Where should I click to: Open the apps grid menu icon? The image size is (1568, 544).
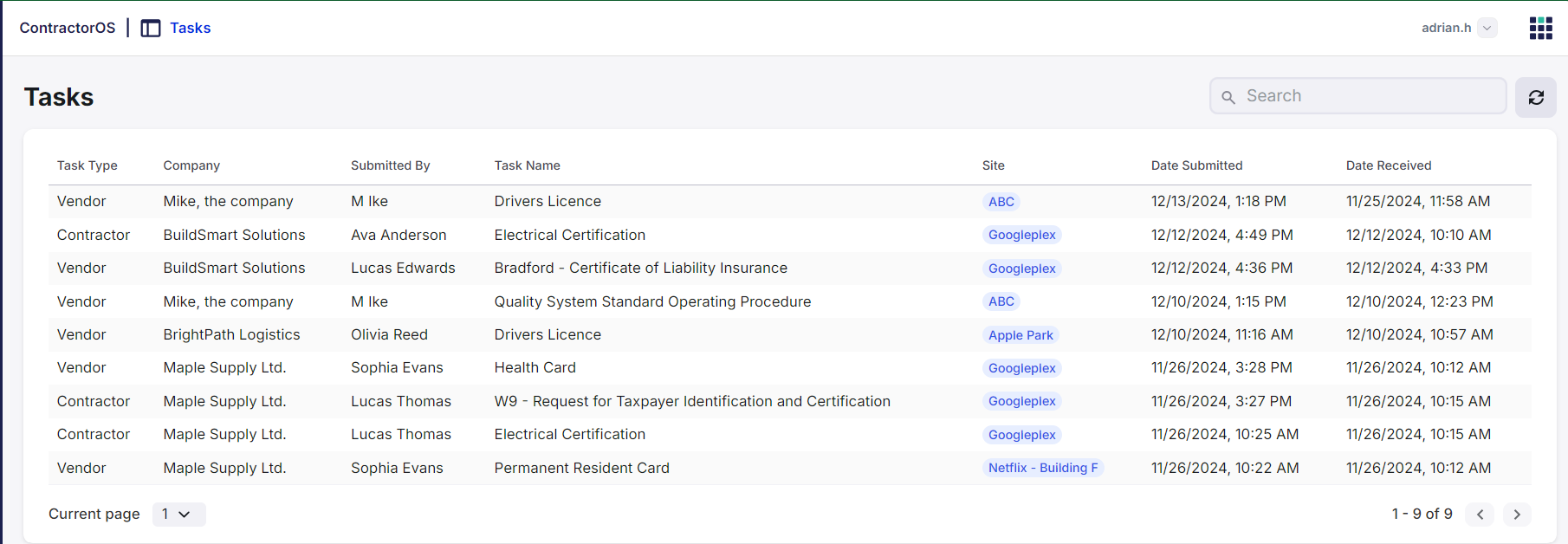point(1540,28)
